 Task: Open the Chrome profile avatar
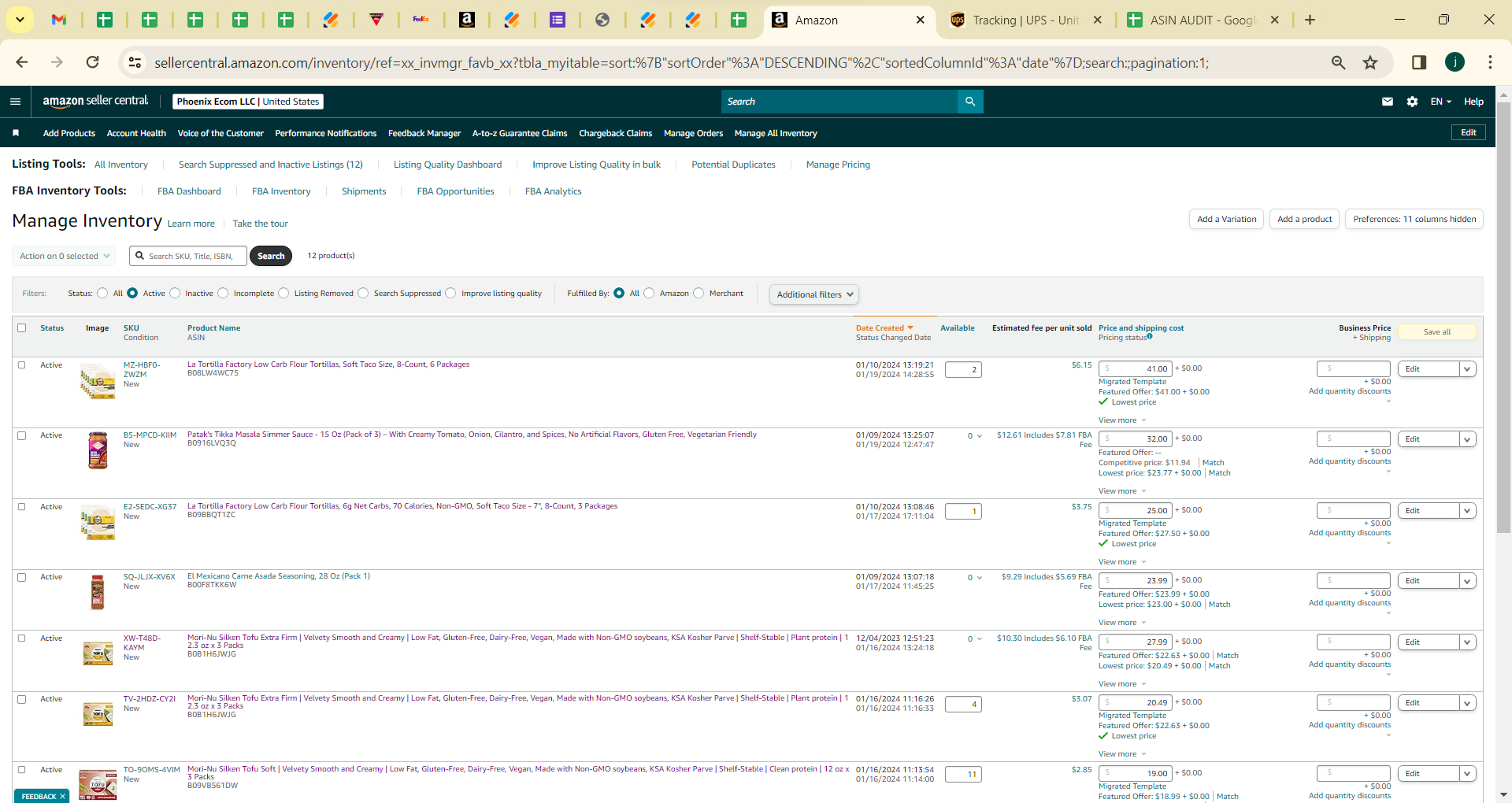[1455, 62]
